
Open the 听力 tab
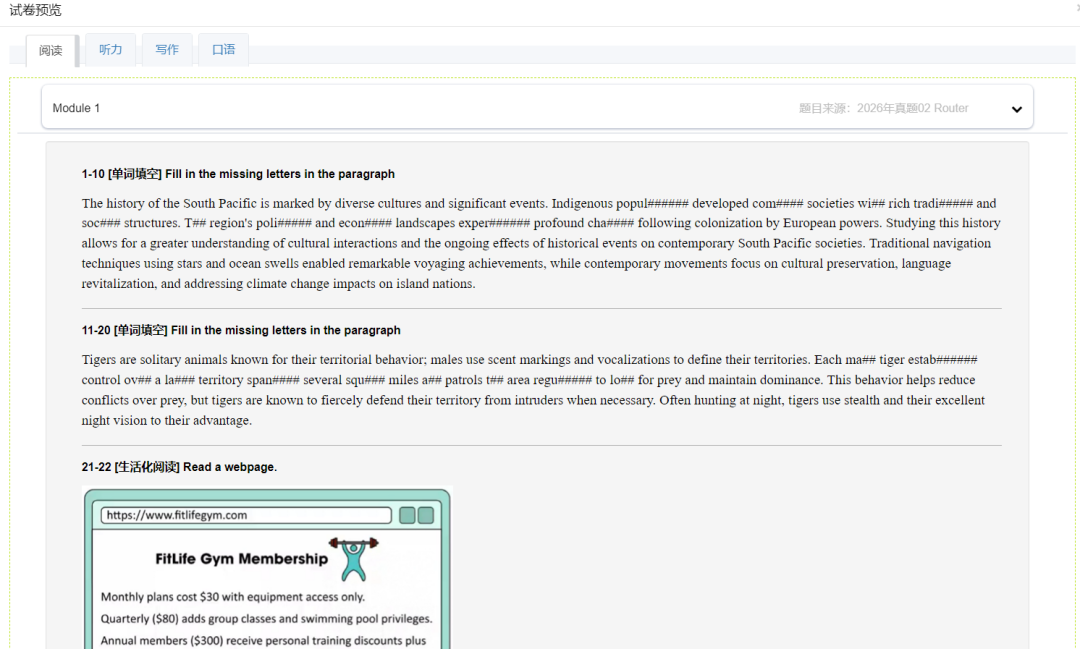[110, 49]
